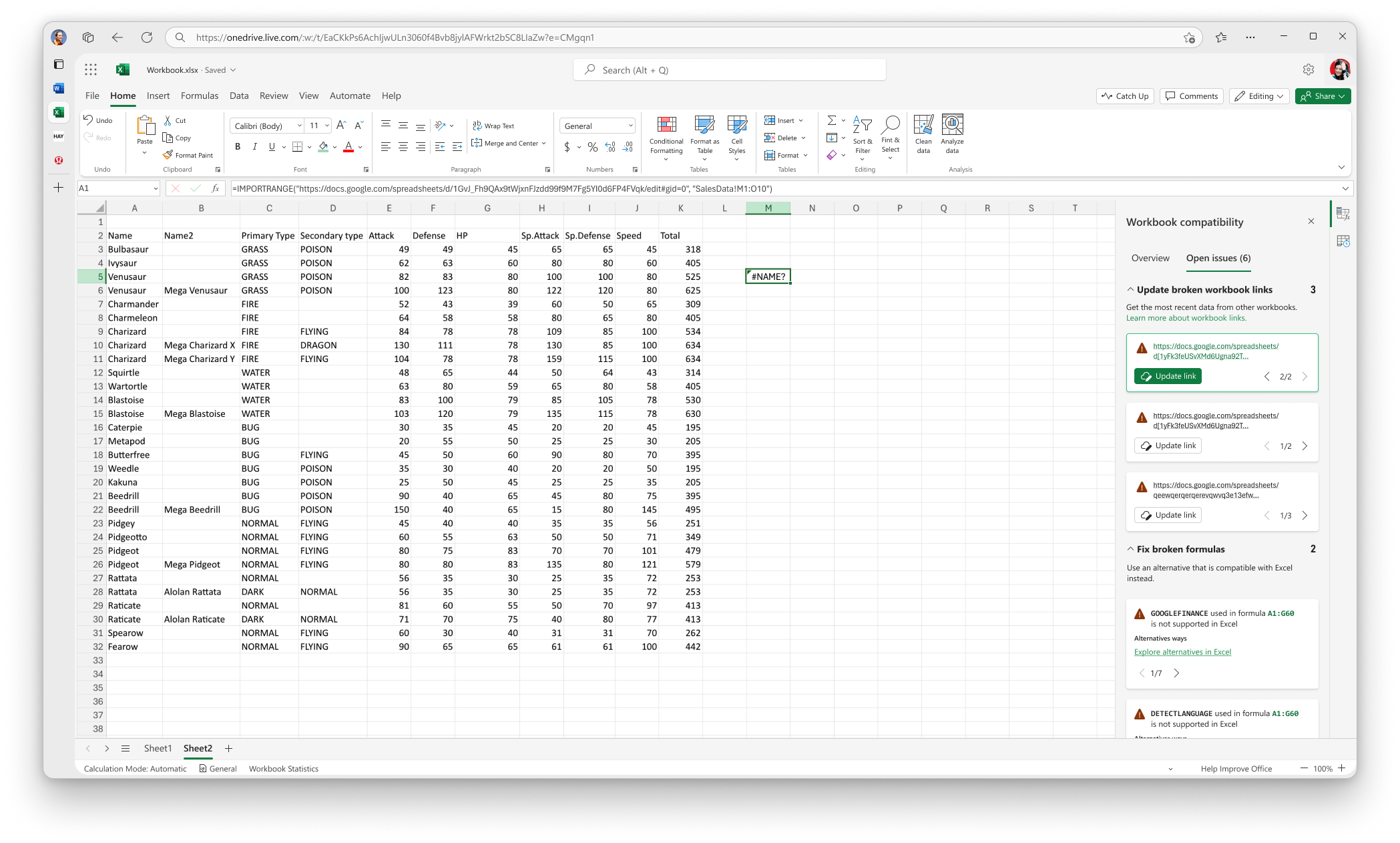Click the Catch Up button
The width and height of the screenshot is (1400, 843).
coord(1125,96)
